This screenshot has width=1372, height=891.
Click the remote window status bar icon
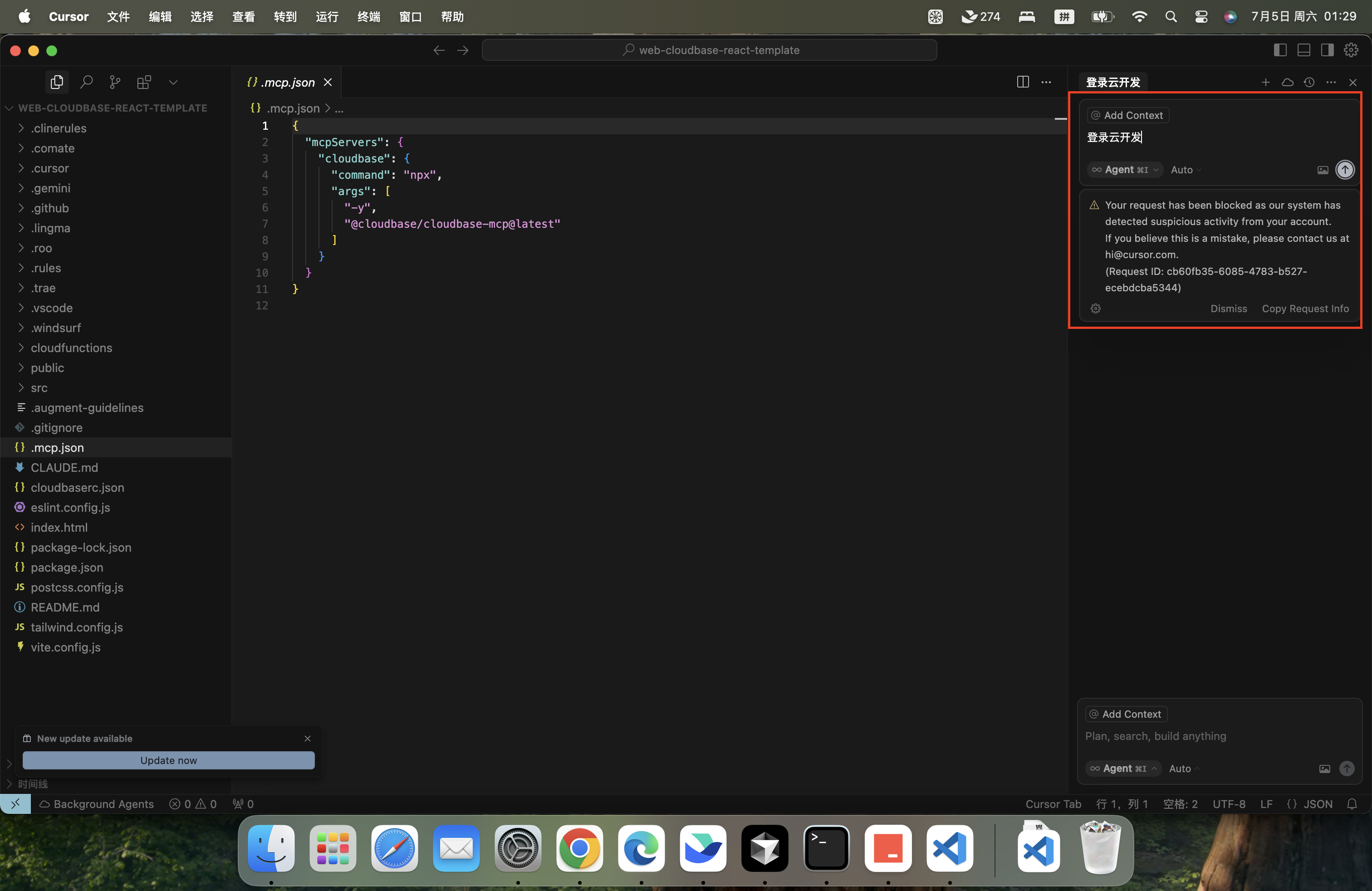tap(15, 803)
